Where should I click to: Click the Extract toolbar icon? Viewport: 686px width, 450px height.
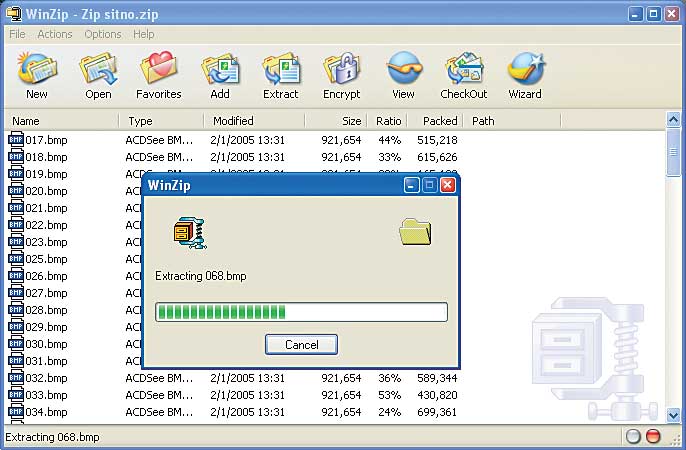tap(281, 68)
